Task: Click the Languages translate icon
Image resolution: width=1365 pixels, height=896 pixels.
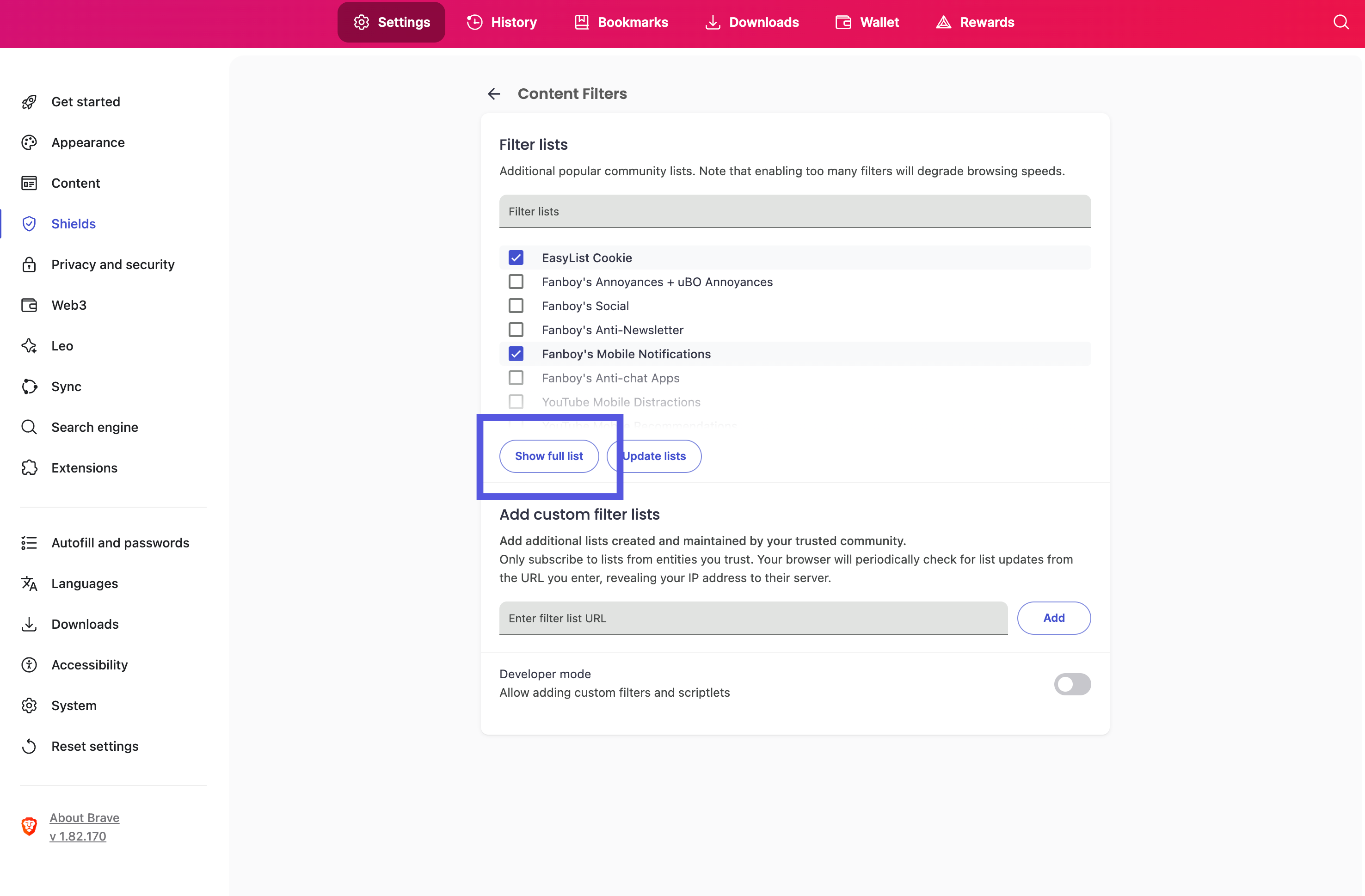Action: (x=29, y=583)
